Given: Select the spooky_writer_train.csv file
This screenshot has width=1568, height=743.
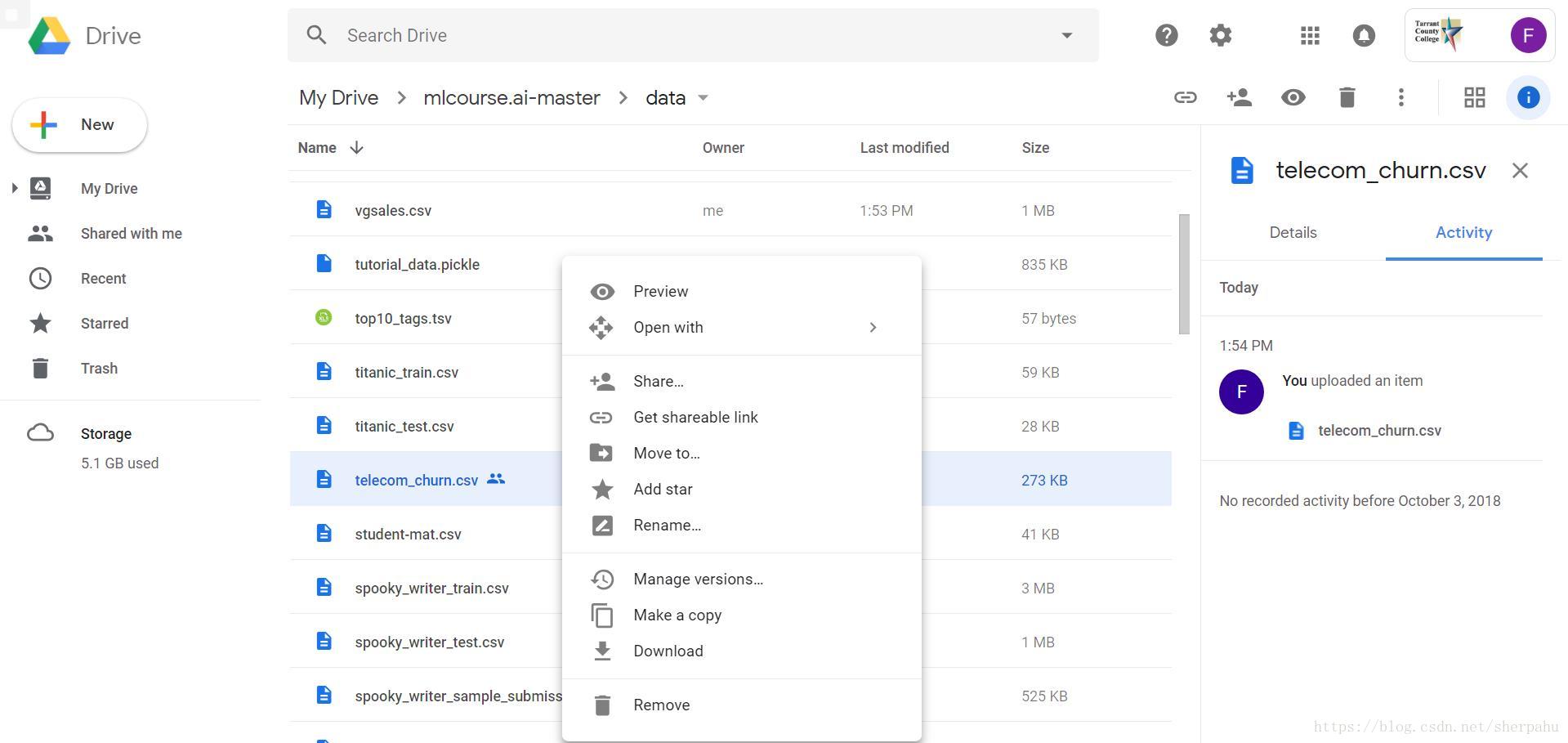Looking at the screenshot, I should (431, 589).
